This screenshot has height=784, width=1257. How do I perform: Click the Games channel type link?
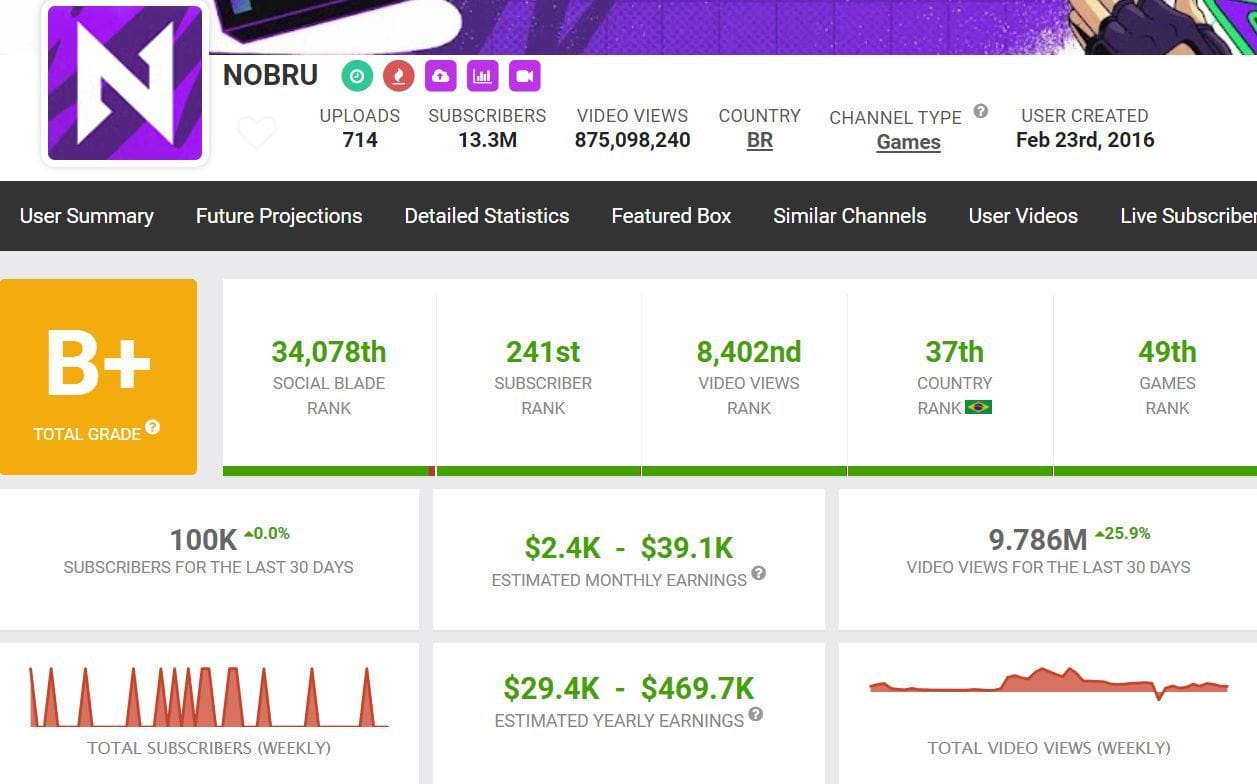(908, 142)
